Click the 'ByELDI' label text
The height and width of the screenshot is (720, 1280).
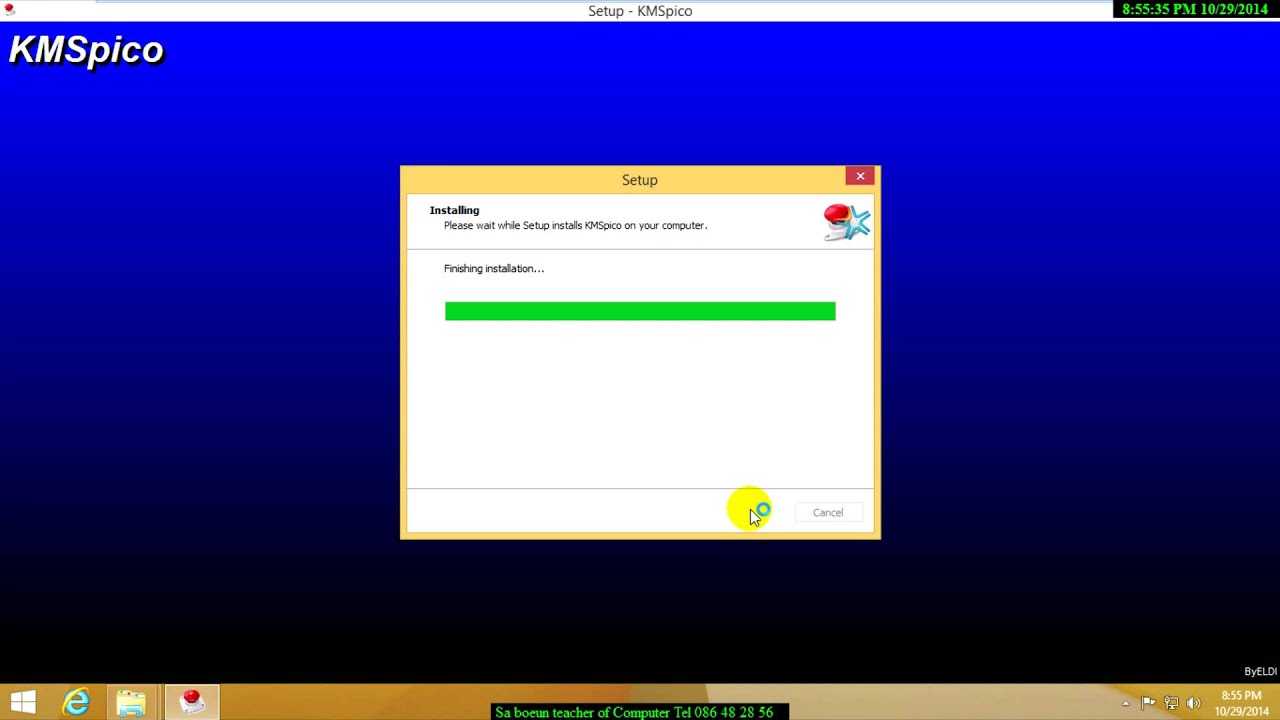(1260, 672)
